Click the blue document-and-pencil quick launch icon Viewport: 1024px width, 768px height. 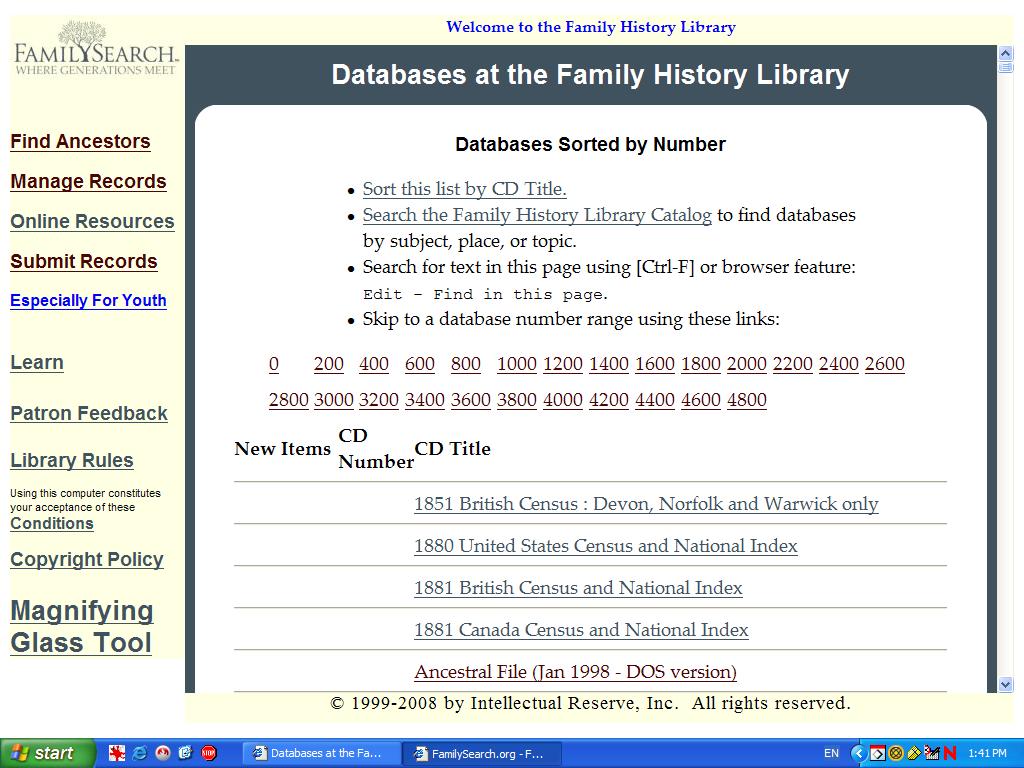185,753
